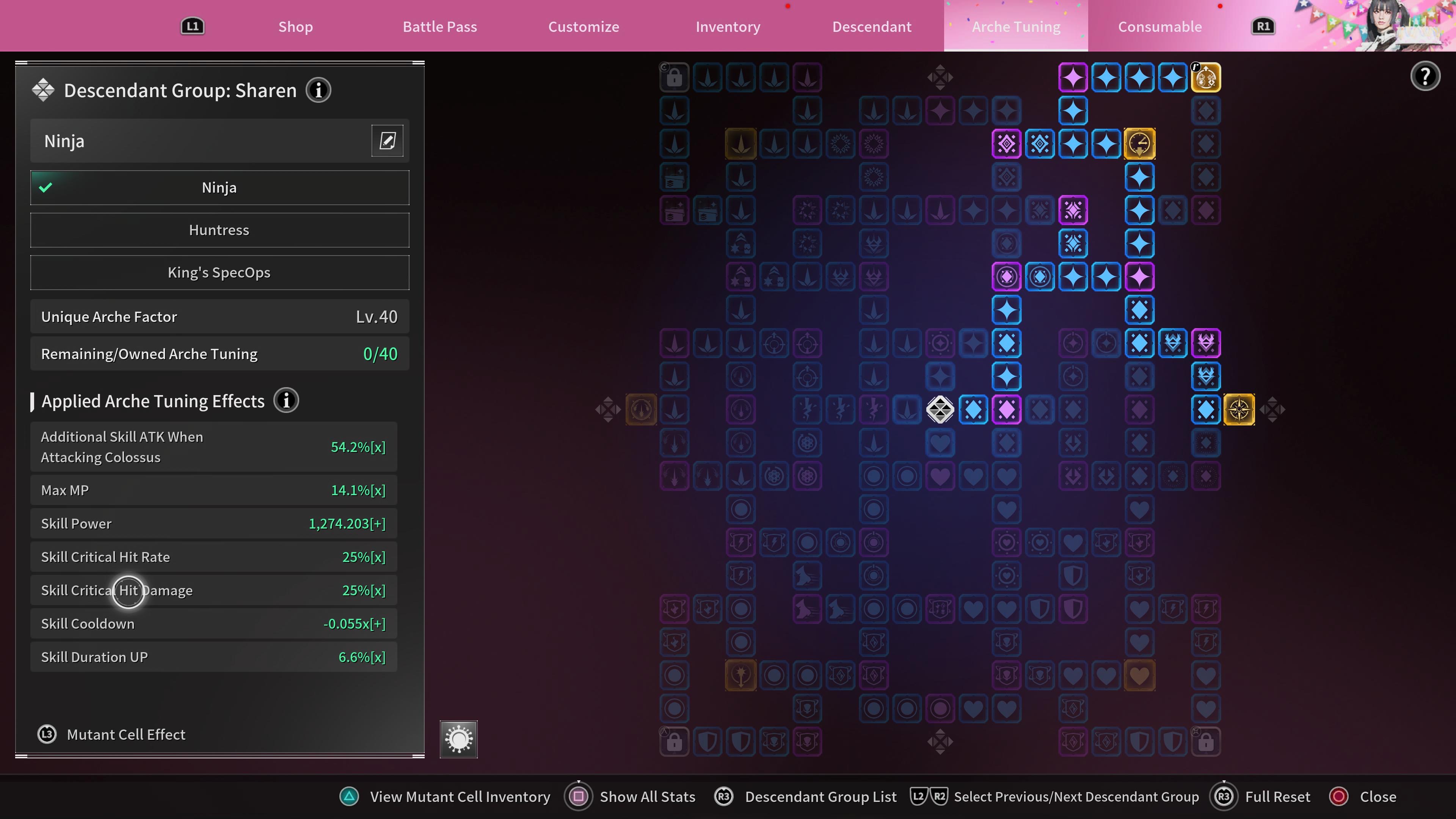The width and height of the screenshot is (1456, 819).
Task: Click Select Previous/Next Descendant Group label
Action: (x=1076, y=796)
